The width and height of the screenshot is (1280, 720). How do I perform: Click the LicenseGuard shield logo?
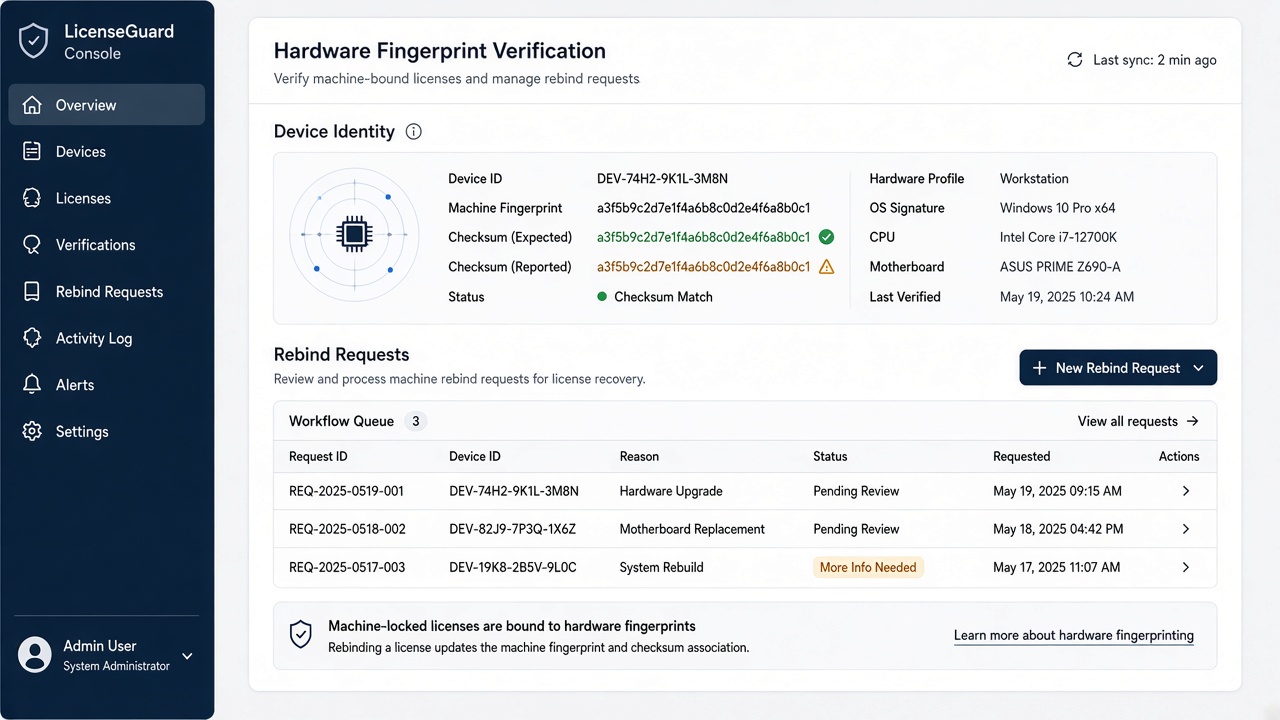pos(34,41)
